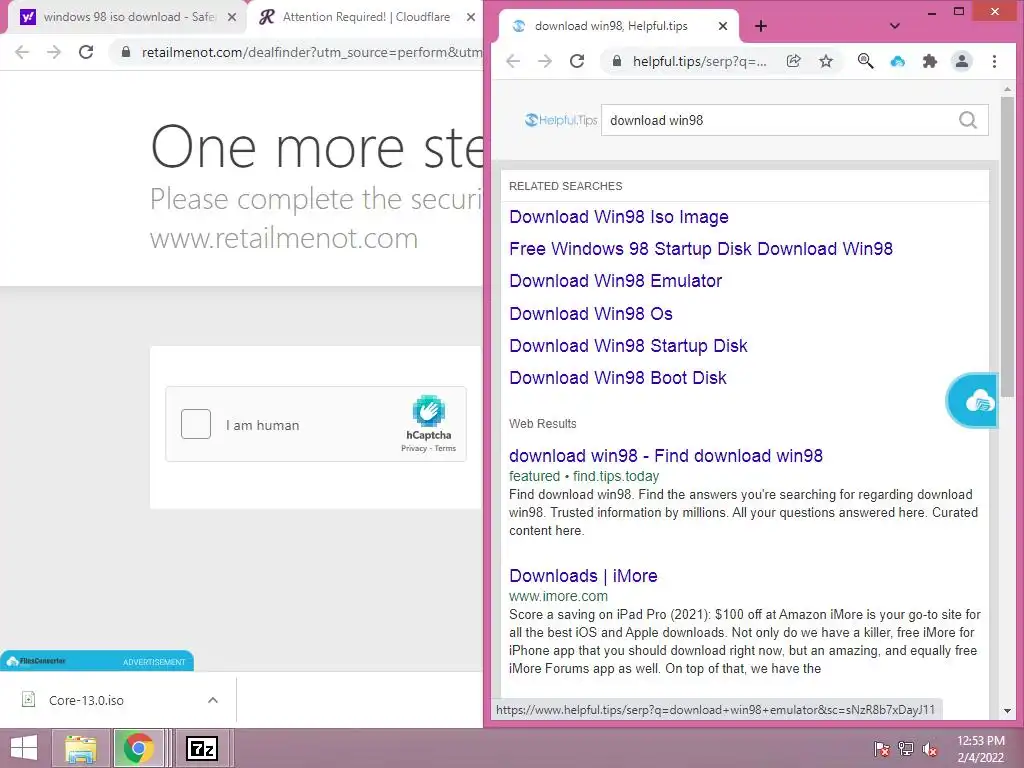Viewport: 1024px width, 768px height.
Task: Click the muted volume tray icon
Action: tap(930, 749)
